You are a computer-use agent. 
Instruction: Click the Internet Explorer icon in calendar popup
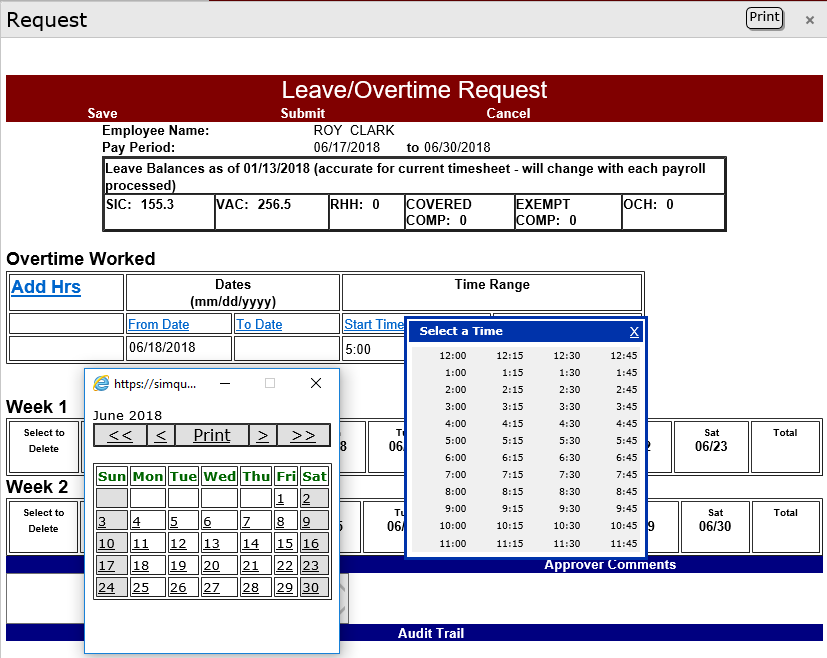coord(101,383)
